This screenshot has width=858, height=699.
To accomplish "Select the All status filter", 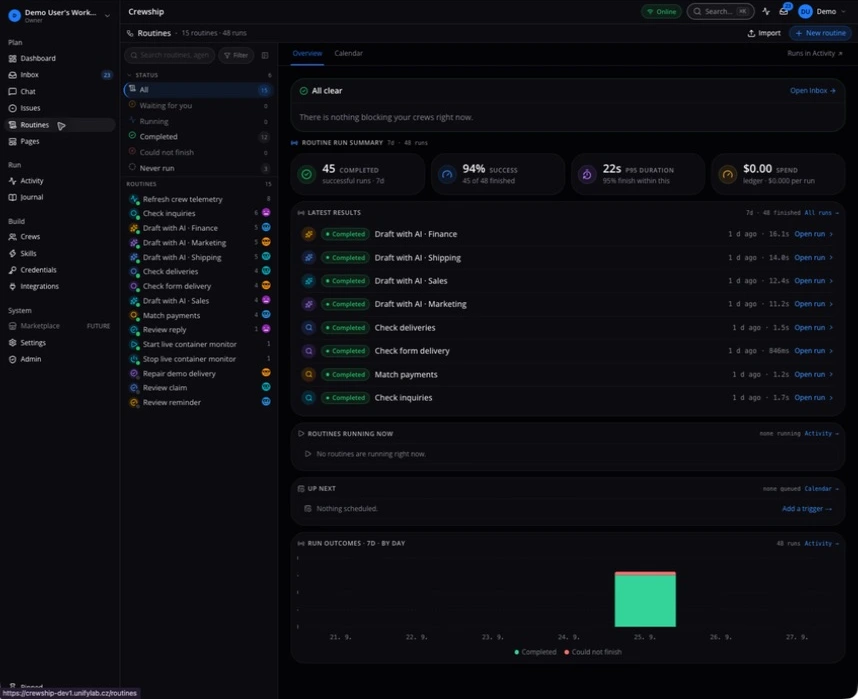I will (199, 90).
